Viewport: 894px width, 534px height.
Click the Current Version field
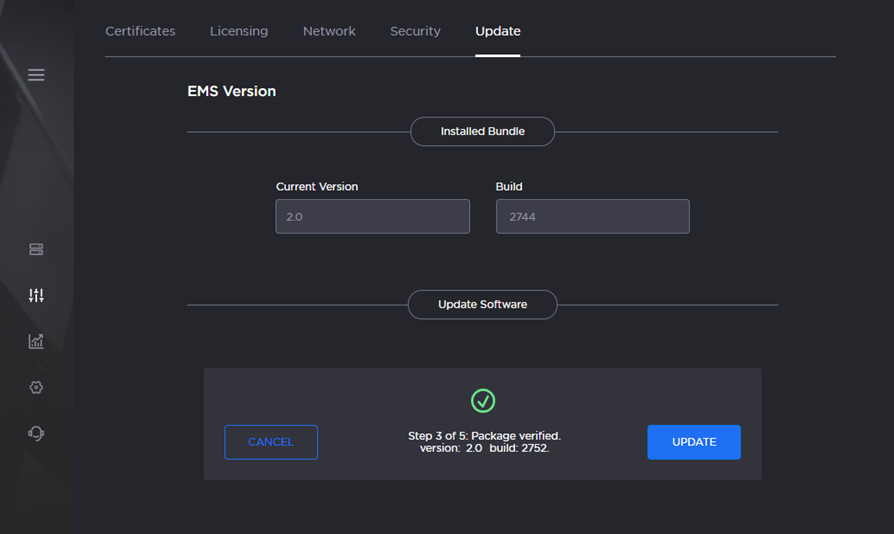(x=372, y=216)
